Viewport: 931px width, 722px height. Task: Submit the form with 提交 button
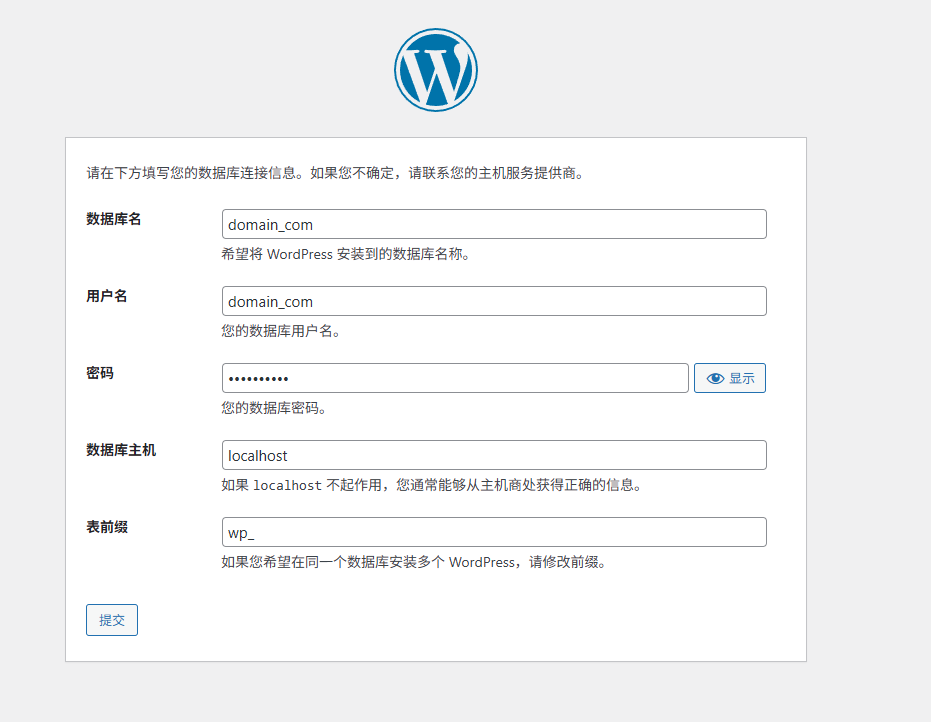[112, 620]
